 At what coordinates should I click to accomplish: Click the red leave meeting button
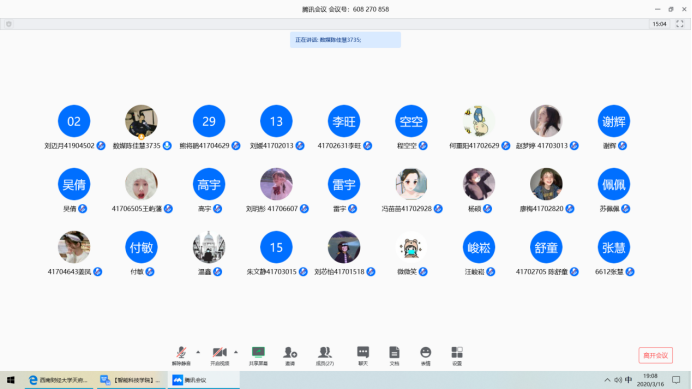(x=655, y=355)
